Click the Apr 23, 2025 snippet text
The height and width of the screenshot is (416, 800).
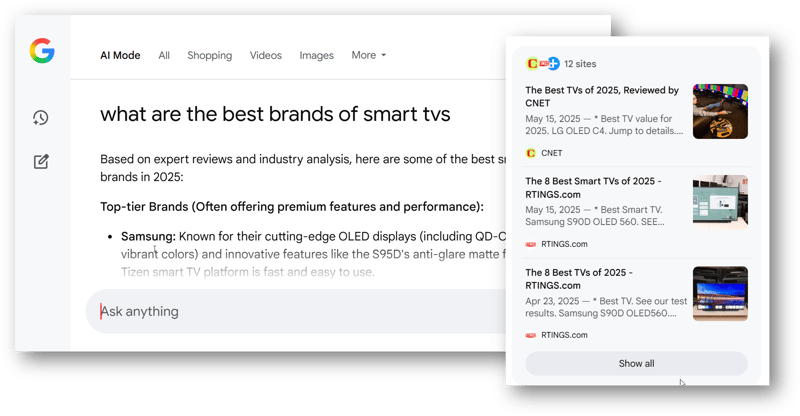click(606, 307)
